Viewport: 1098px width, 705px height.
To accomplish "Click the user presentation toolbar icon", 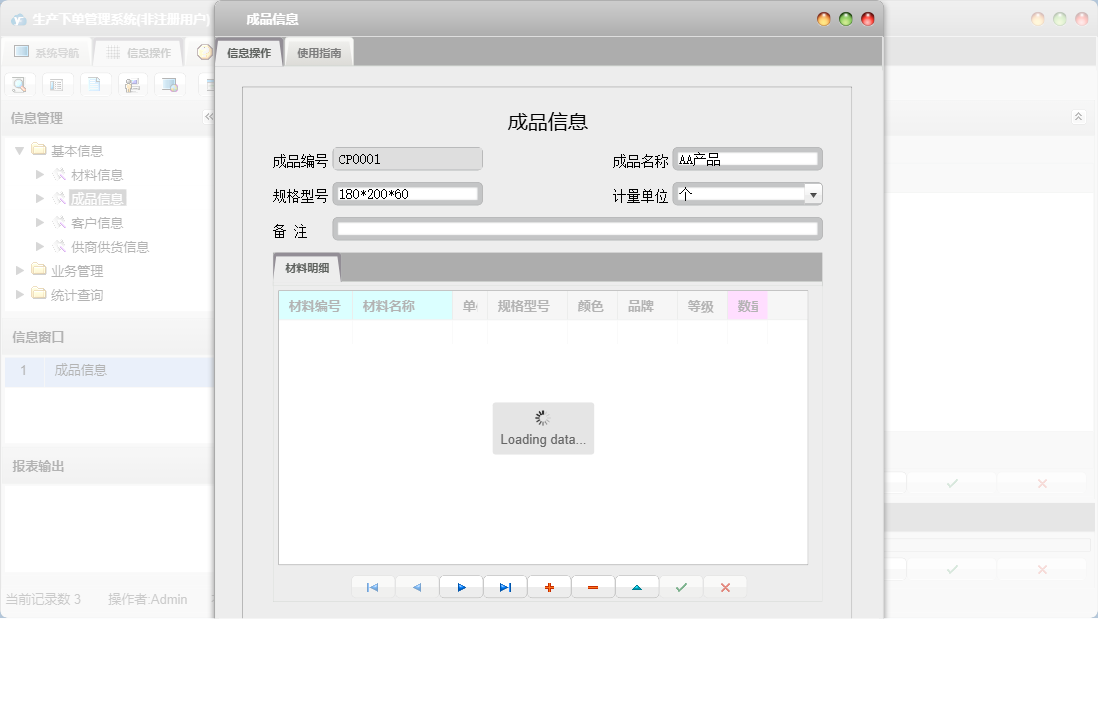I will coord(132,84).
